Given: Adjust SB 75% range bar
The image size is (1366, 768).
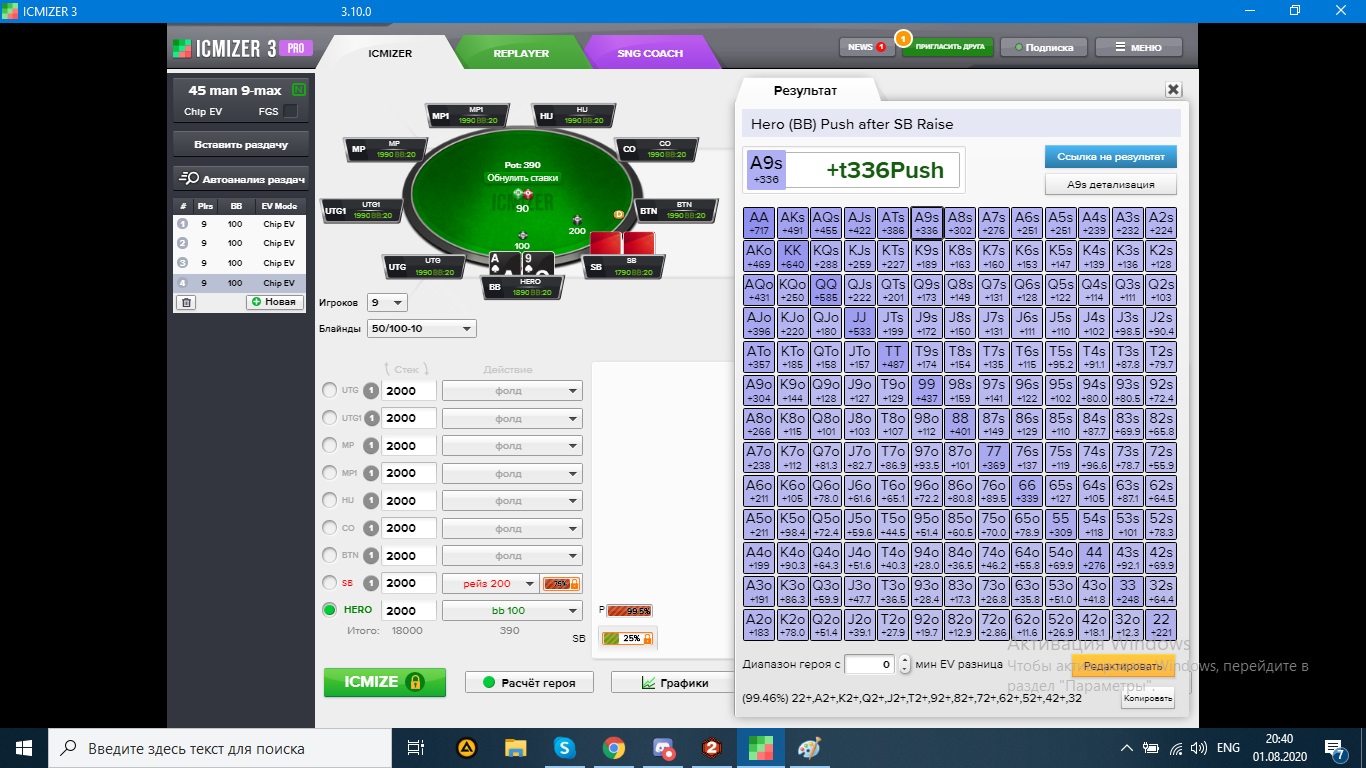Looking at the screenshot, I should 560,584.
